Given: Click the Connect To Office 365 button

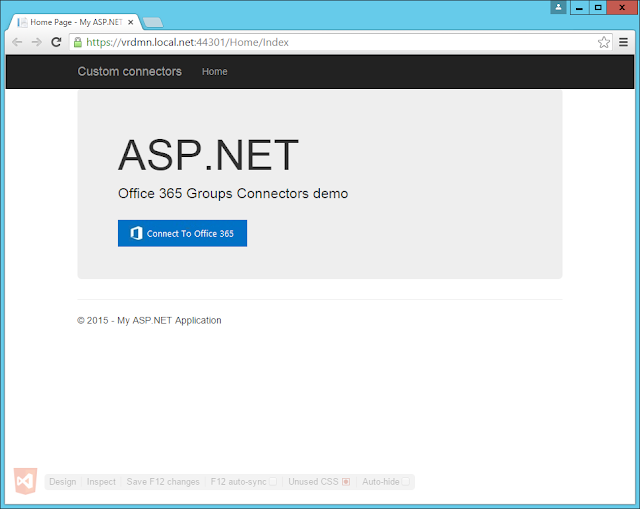Looking at the screenshot, I should point(182,233).
